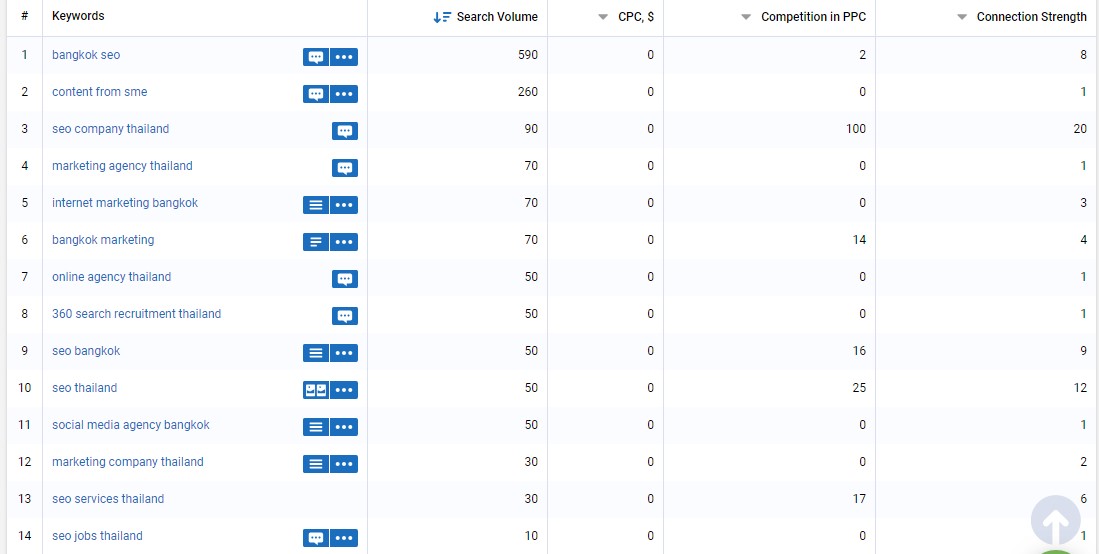1099x554 pixels.
Task: Select the 90 search volume value
Action: 531,129
